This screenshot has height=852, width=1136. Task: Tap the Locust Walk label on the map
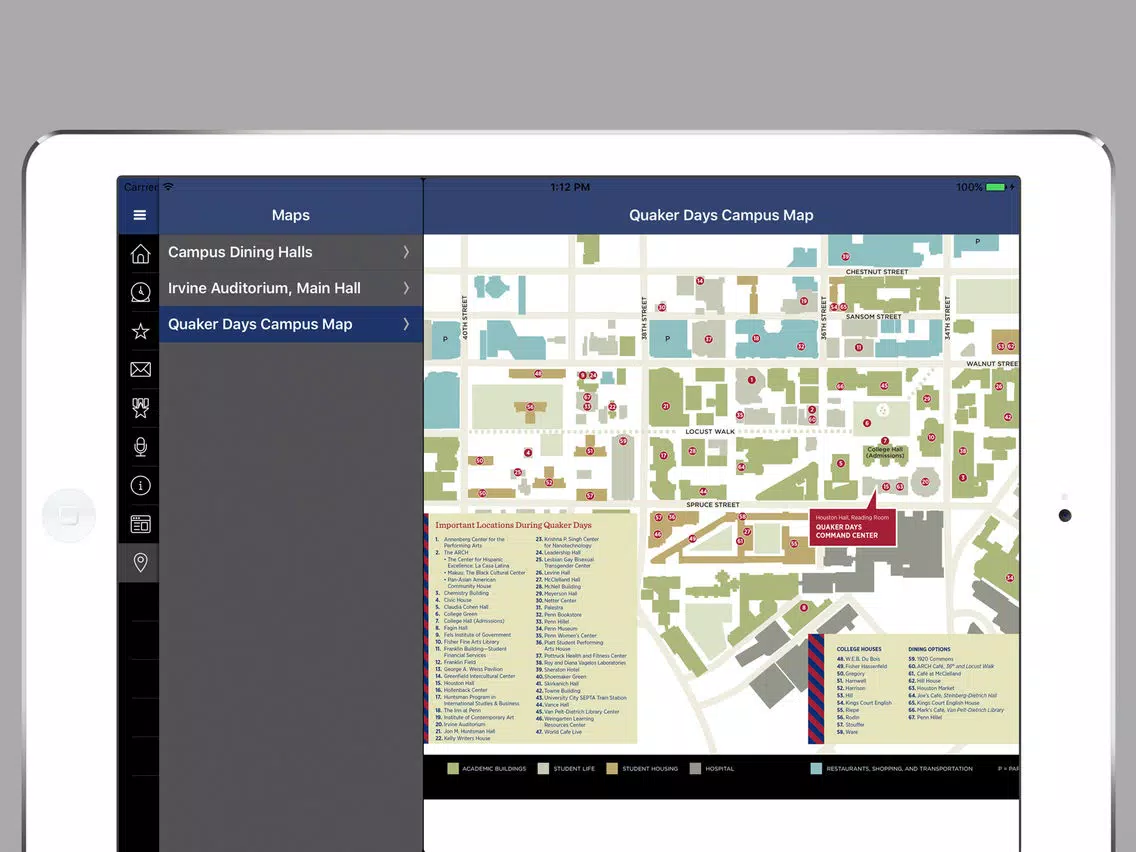pos(710,432)
